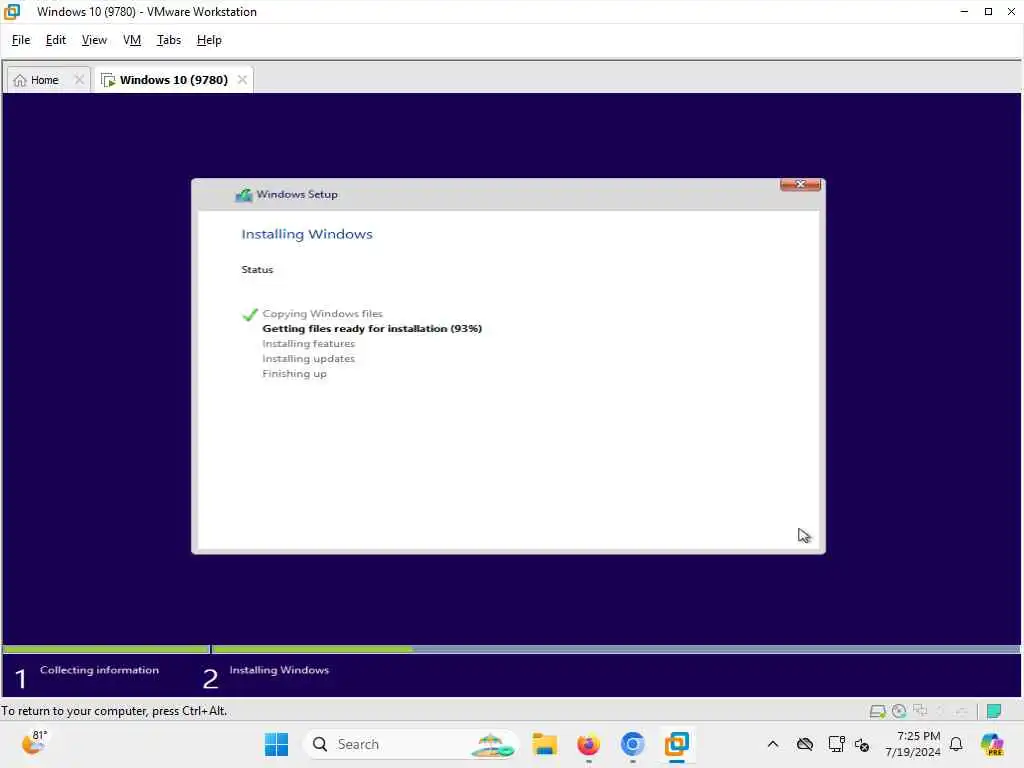Click the hard disk device icon in VMware status bar
The image size is (1024, 768).
click(878, 711)
